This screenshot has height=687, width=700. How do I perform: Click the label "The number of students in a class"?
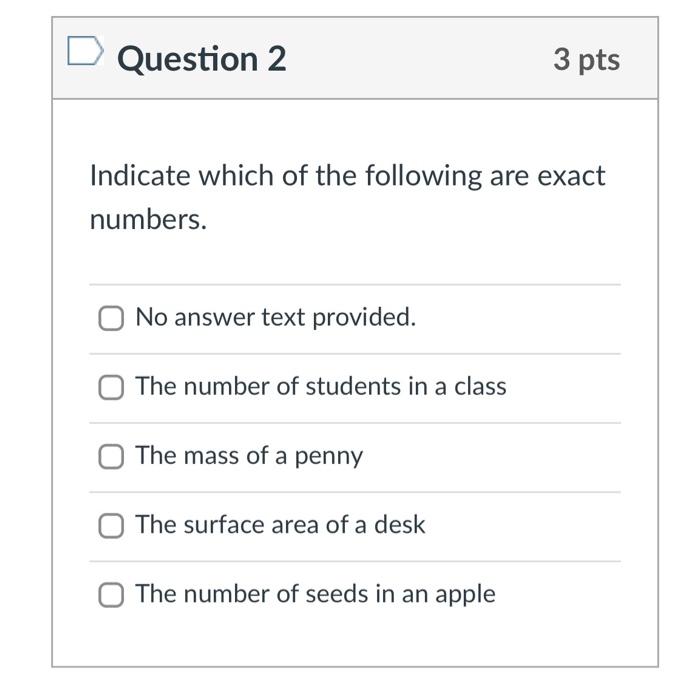321,387
